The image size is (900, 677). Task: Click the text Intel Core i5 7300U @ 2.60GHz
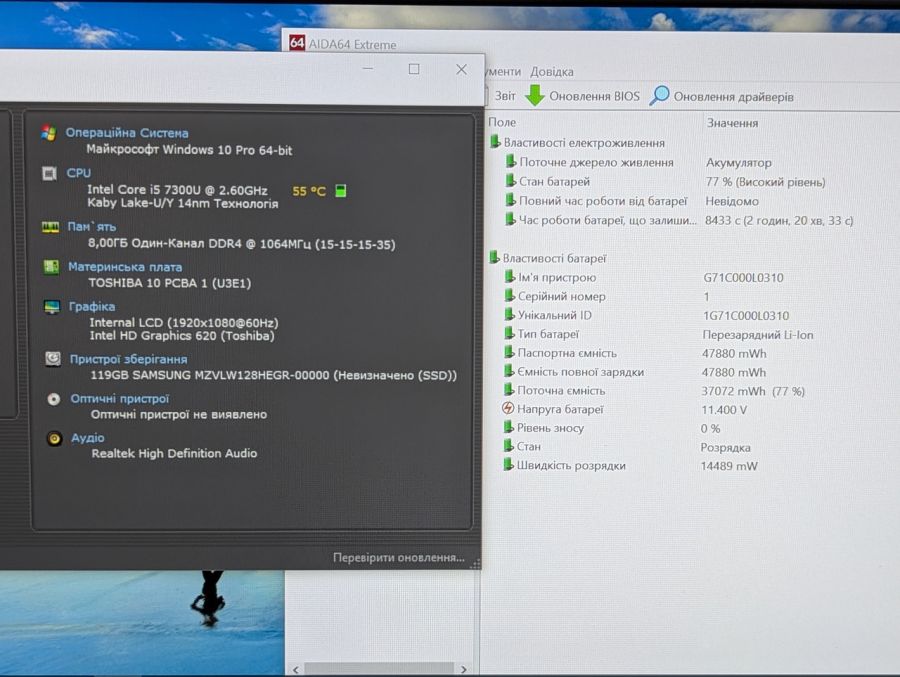pos(177,189)
